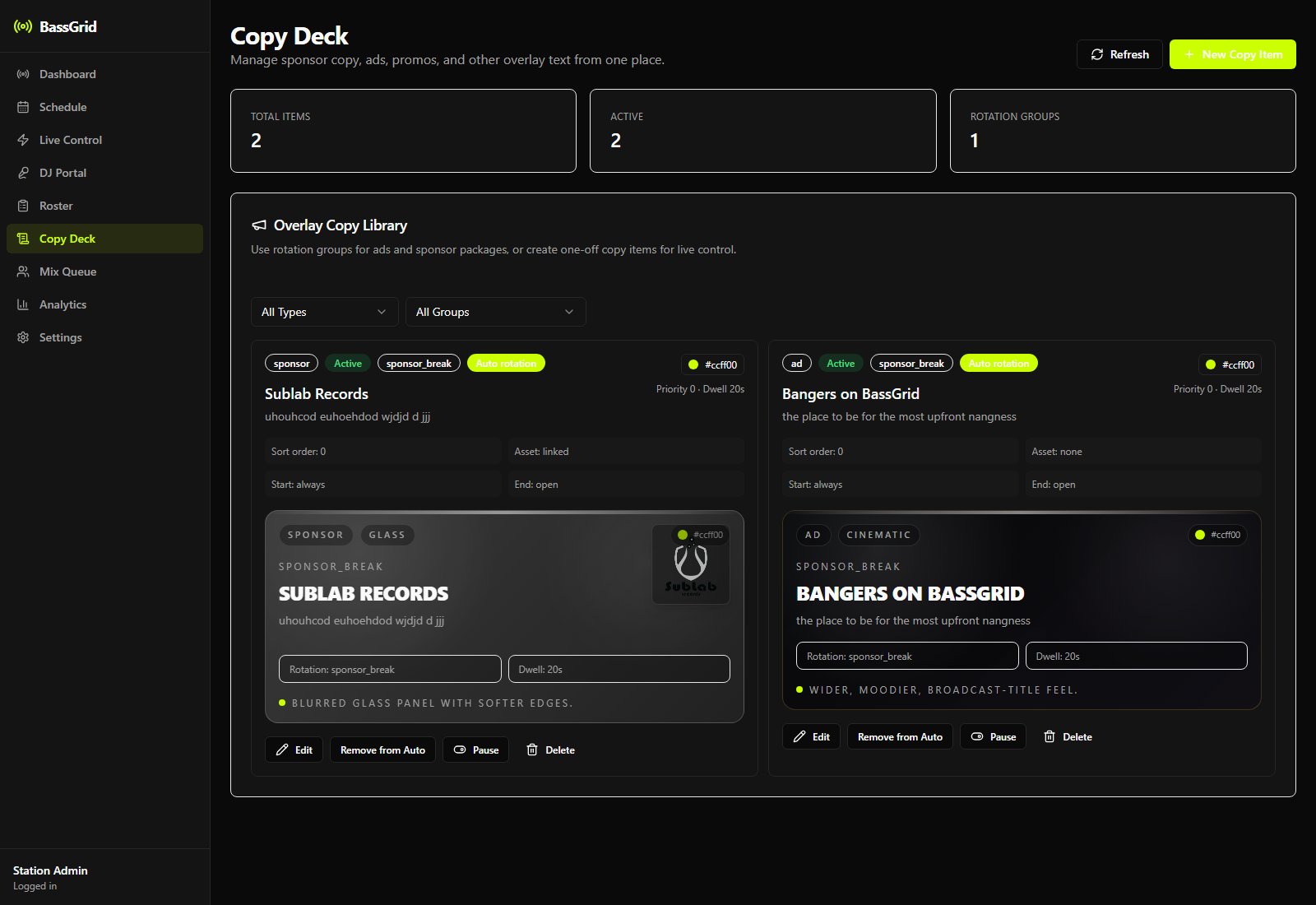Pause the Bangers on BassGrid item

pos(994,736)
